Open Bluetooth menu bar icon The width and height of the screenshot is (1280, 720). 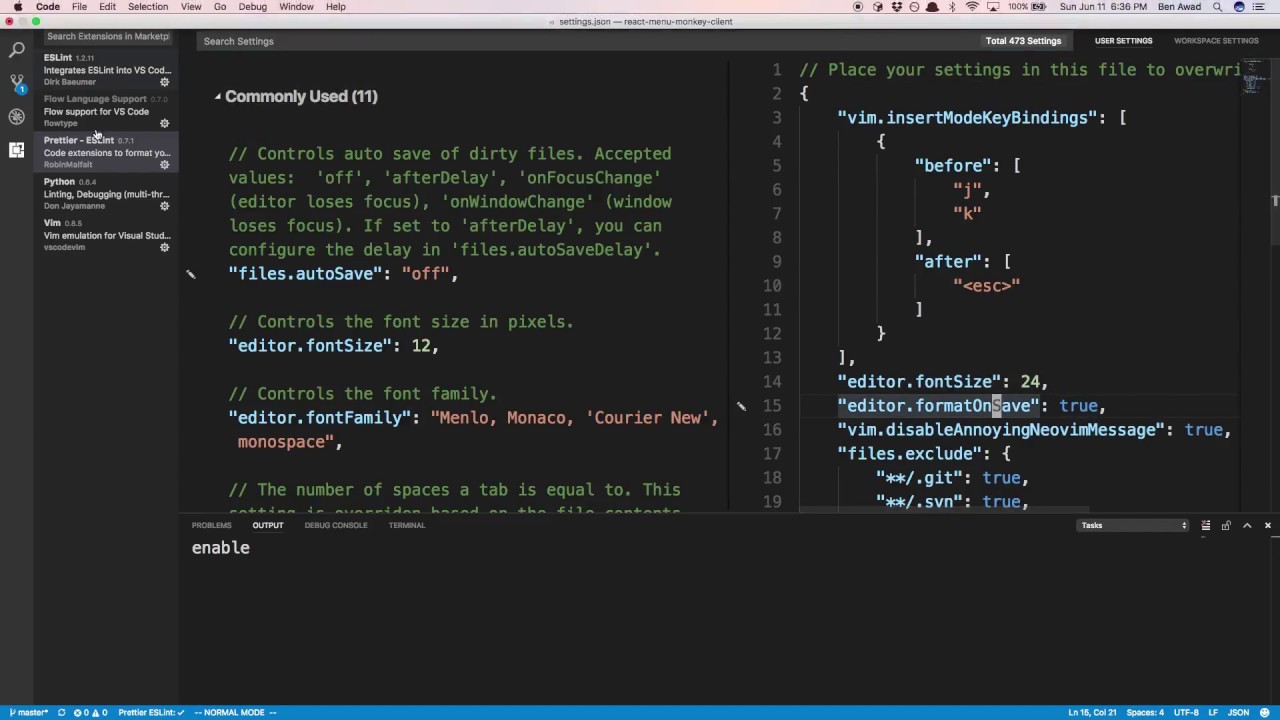(951, 7)
